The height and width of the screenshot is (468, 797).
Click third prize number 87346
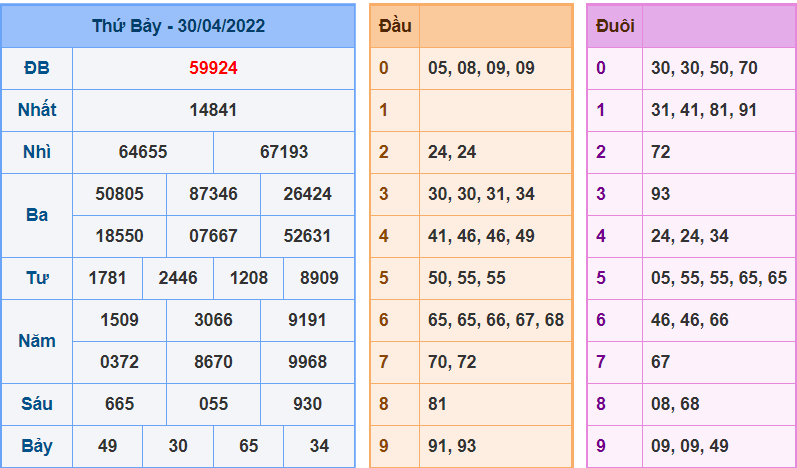213,194
